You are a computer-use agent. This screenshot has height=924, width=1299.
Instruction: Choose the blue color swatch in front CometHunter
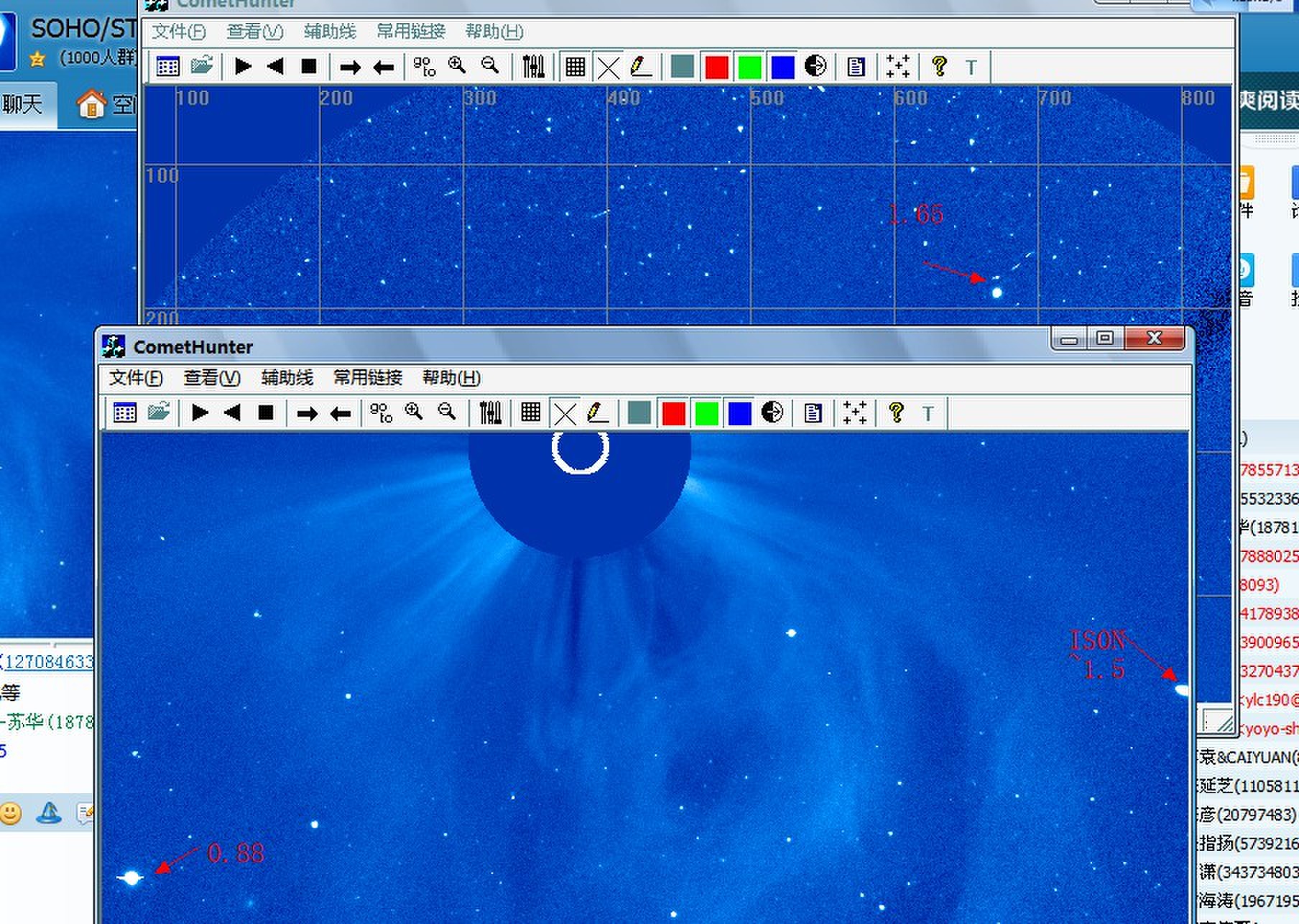point(739,413)
